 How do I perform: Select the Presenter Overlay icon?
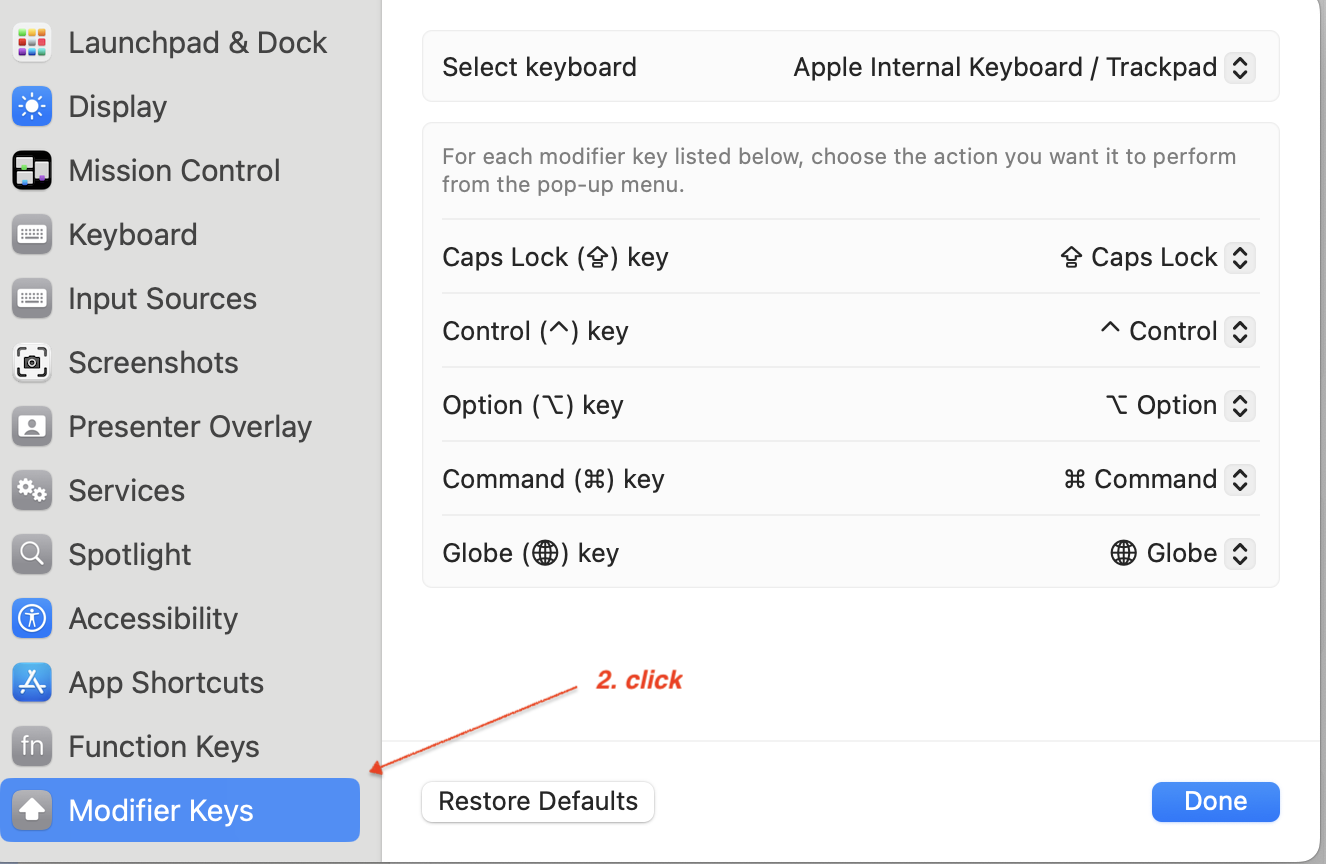pyautogui.click(x=32, y=426)
